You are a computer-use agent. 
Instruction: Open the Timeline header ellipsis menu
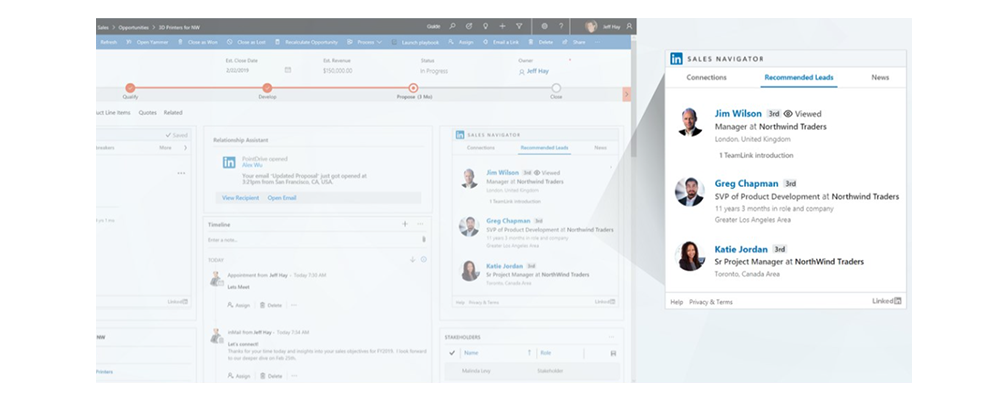[x=420, y=224]
